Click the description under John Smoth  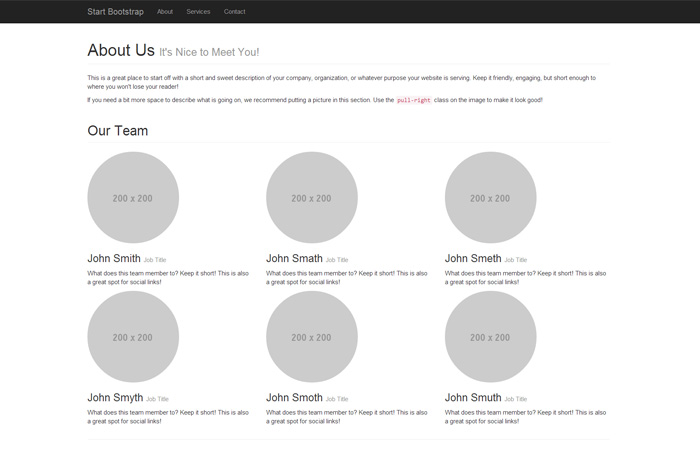tap(347, 417)
